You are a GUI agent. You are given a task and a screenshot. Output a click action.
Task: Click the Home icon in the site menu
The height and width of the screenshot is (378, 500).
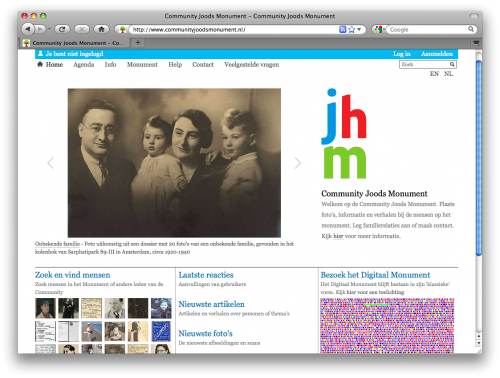click(40, 64)
